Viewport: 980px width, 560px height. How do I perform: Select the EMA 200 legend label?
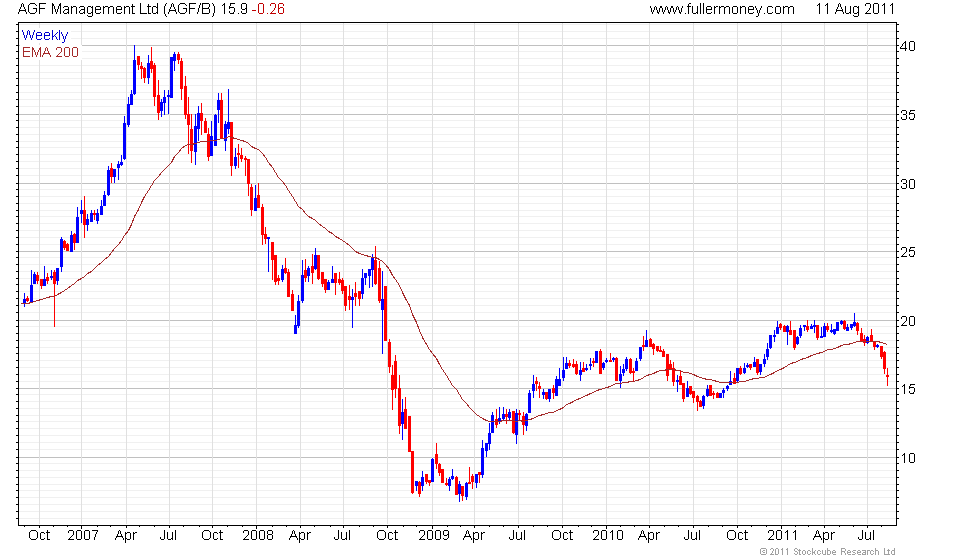(50, 52)
